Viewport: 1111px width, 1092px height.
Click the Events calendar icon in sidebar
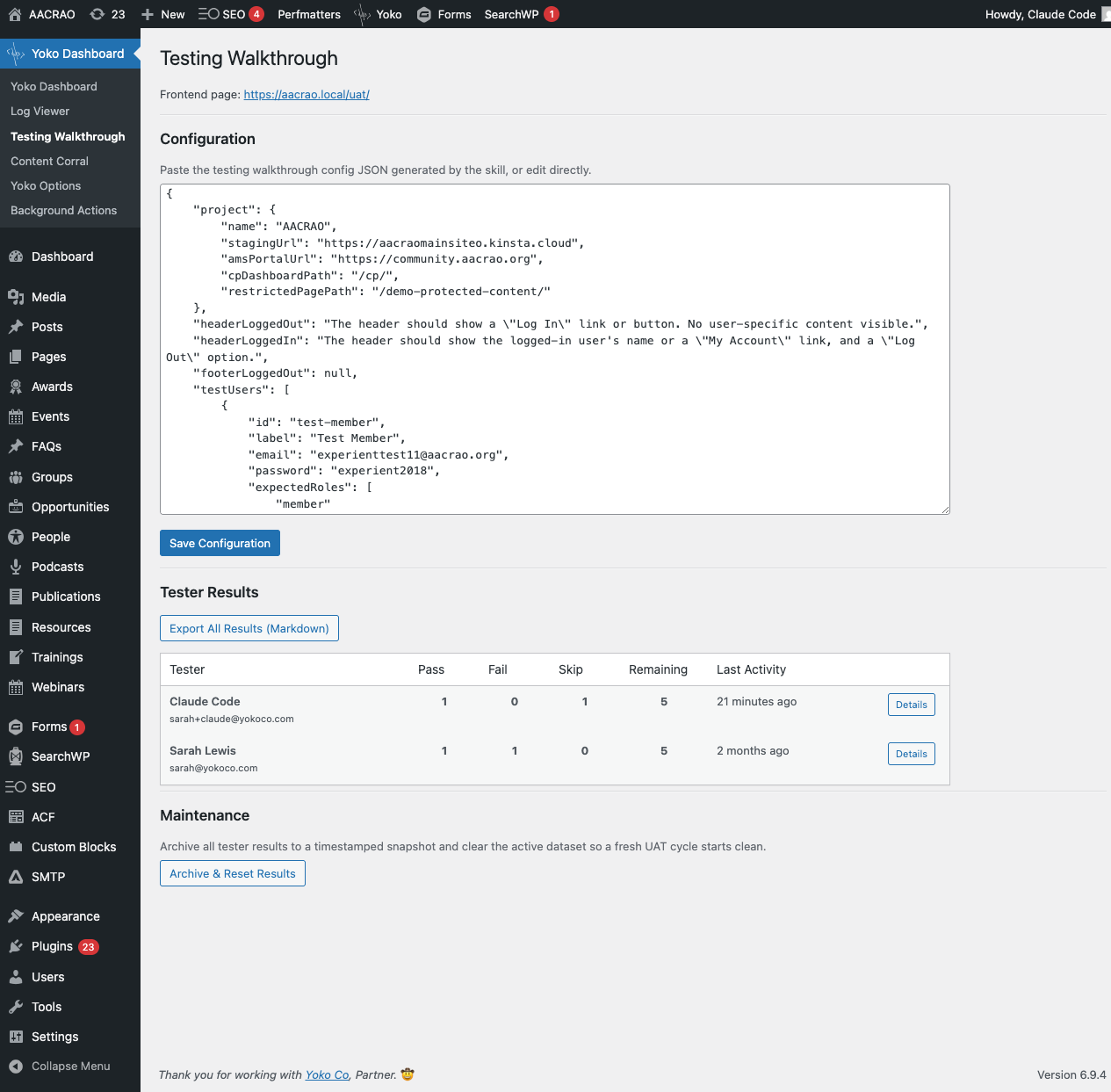[16, 416]
